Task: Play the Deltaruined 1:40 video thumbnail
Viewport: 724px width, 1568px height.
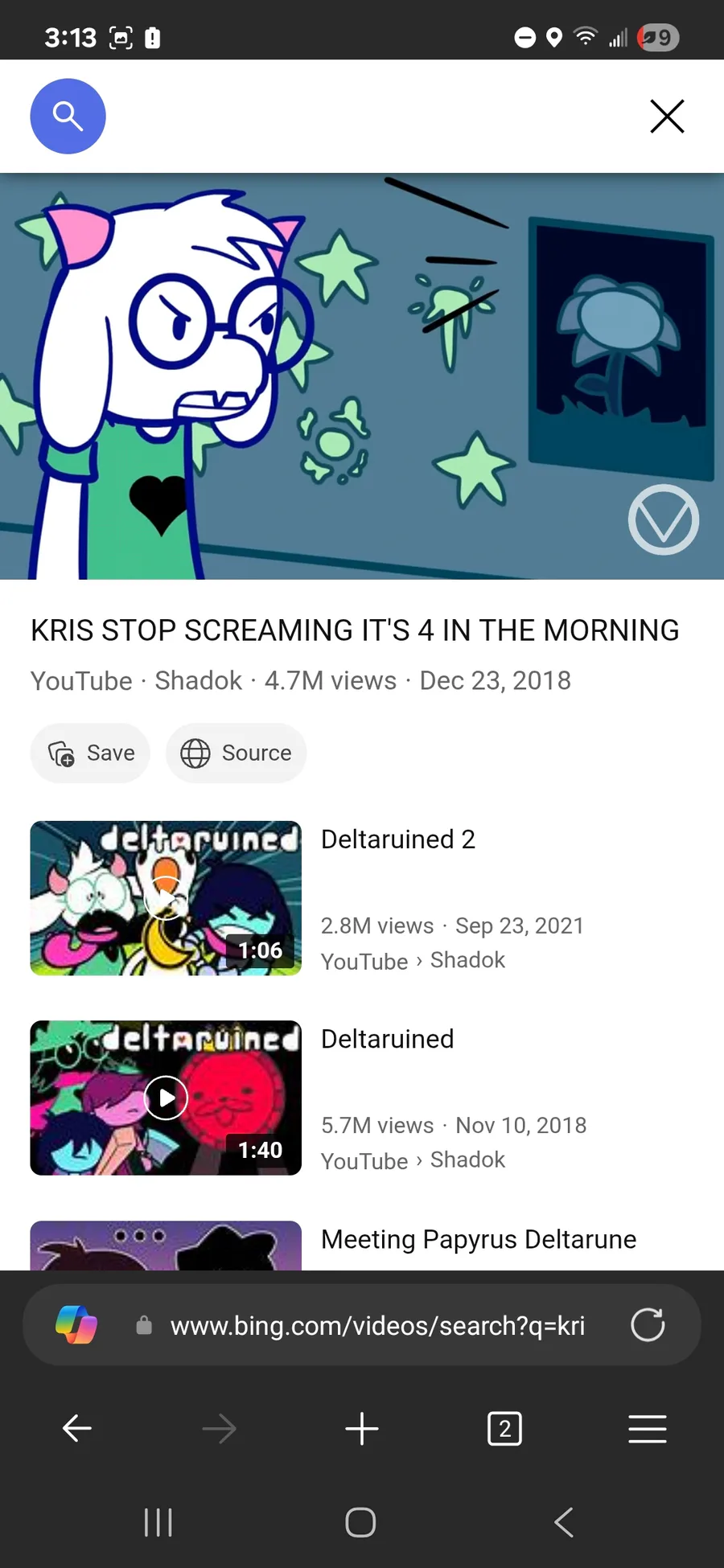Action: click(x=166, y=1098)
